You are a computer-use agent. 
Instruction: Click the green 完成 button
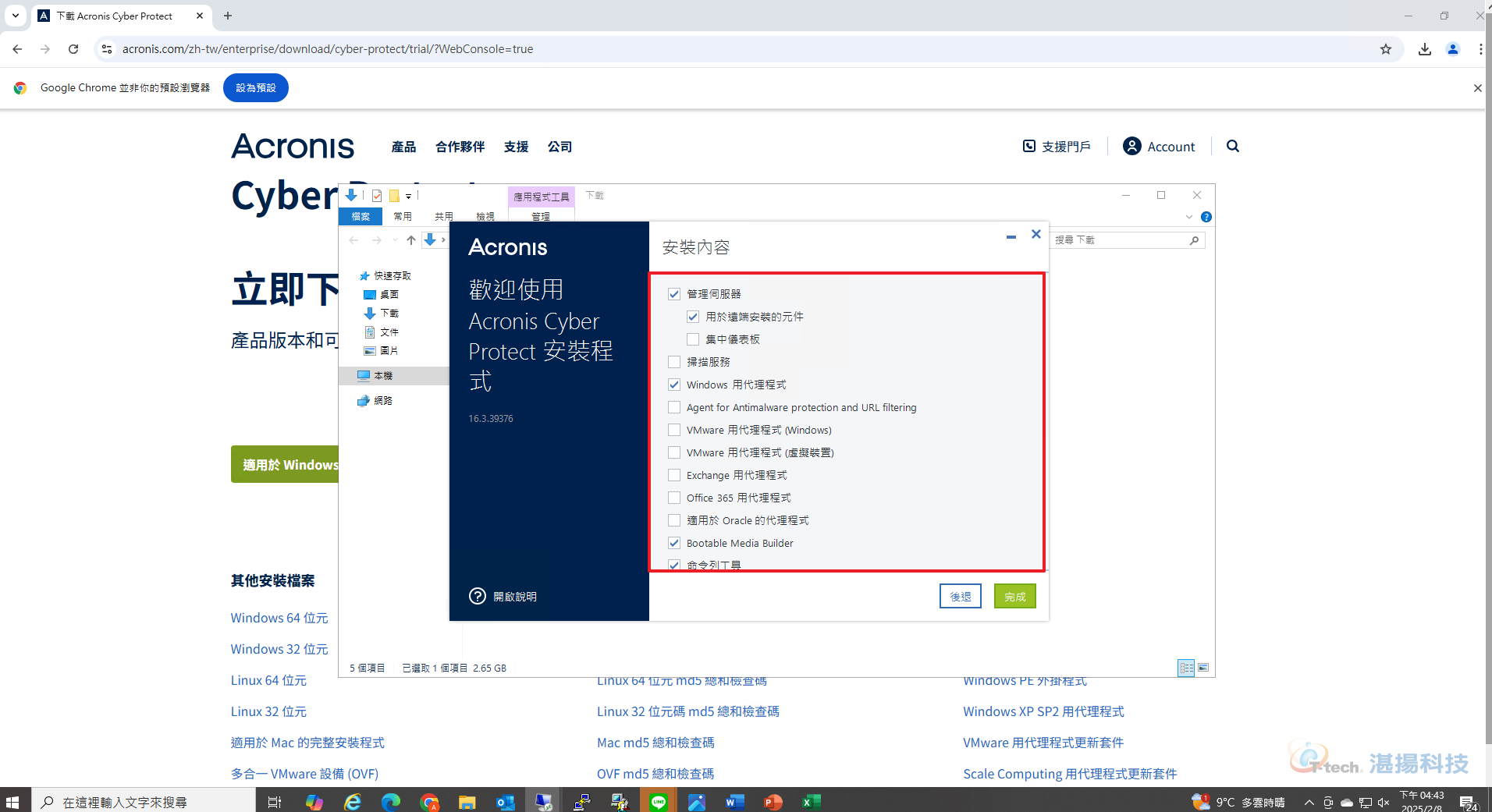[1014, 597]
